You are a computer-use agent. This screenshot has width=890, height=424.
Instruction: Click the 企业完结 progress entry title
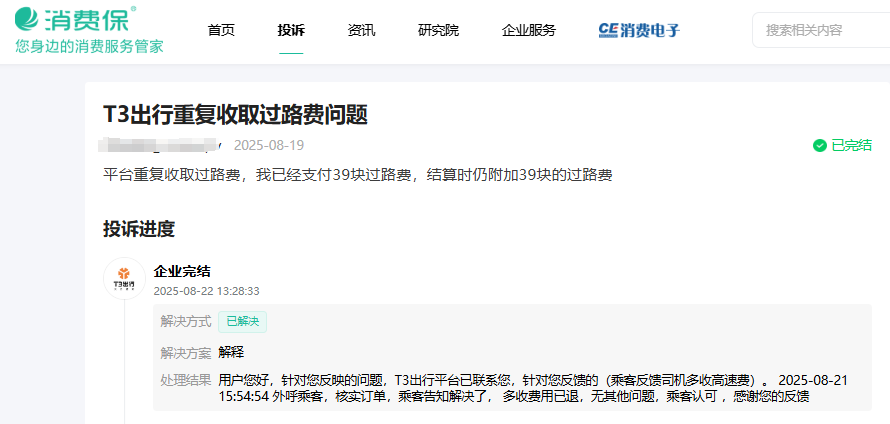(182, 271)
